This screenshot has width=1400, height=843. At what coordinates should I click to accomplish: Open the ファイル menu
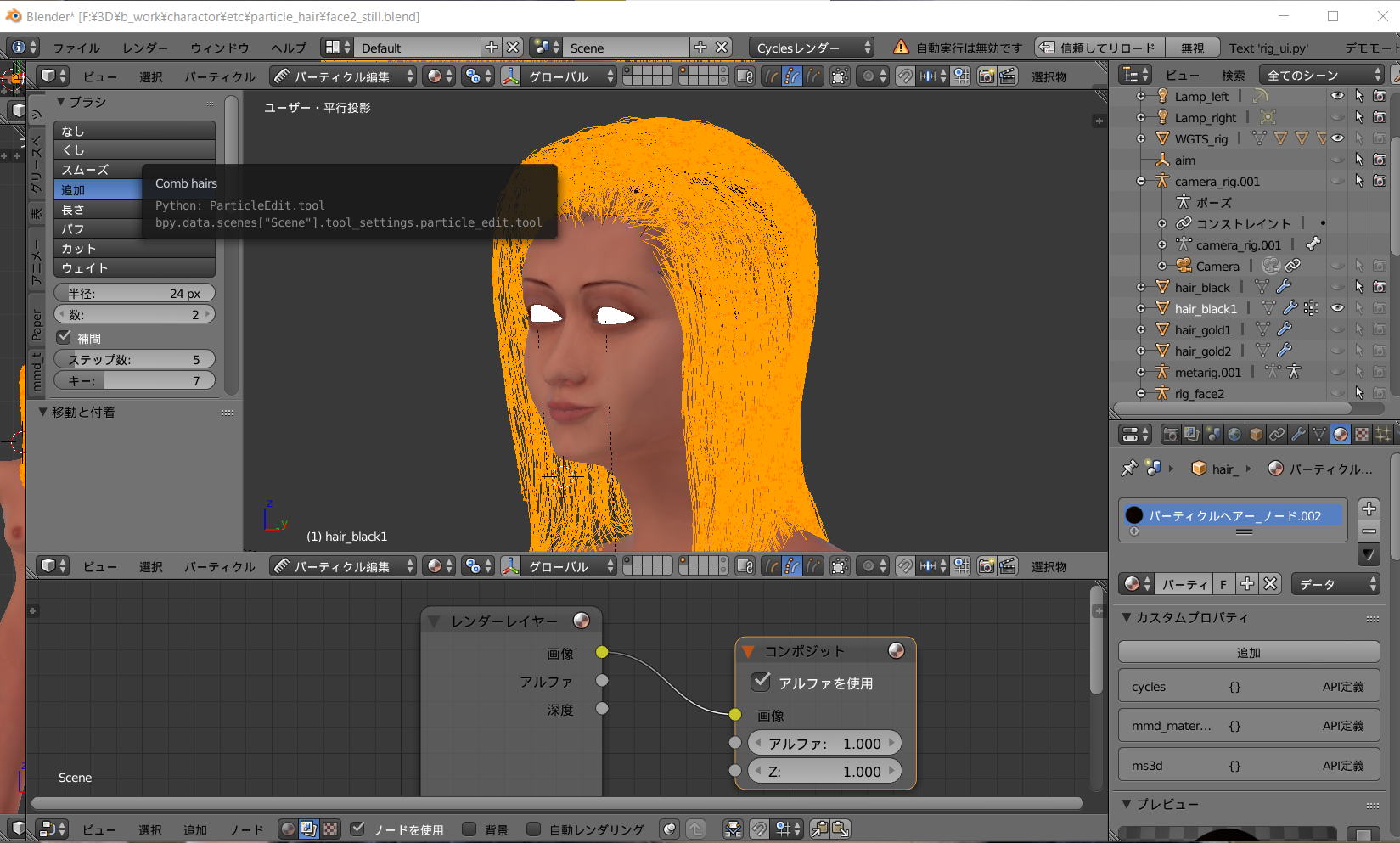coord(76,48)
